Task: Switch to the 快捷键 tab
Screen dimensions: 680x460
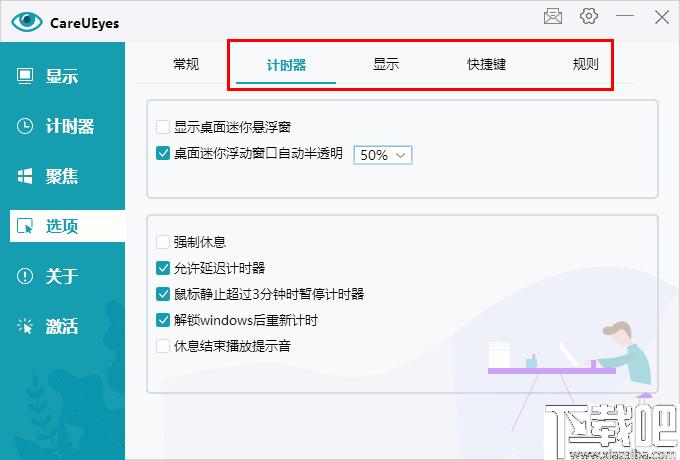Action: (x=486, y=64)
